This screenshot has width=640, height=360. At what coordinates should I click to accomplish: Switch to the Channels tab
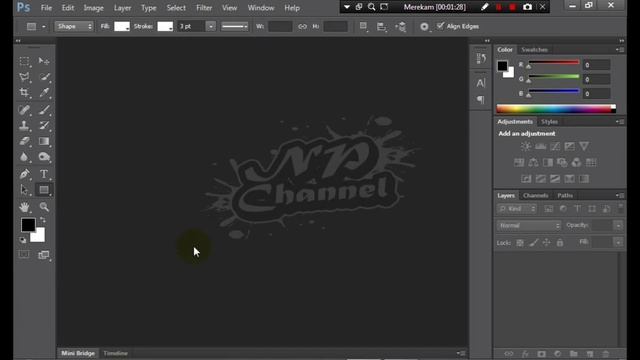(x=536, y=196)
